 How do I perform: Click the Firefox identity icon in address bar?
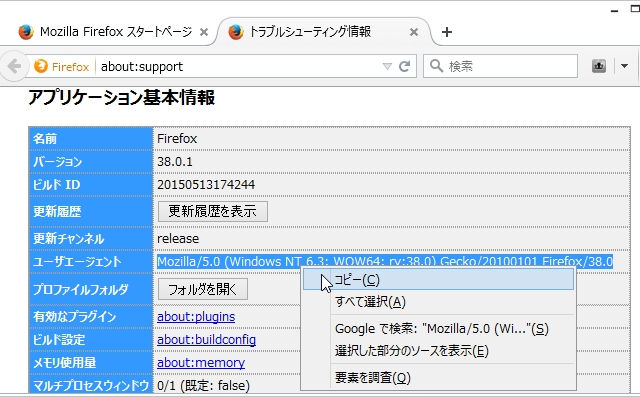[41, 66]
